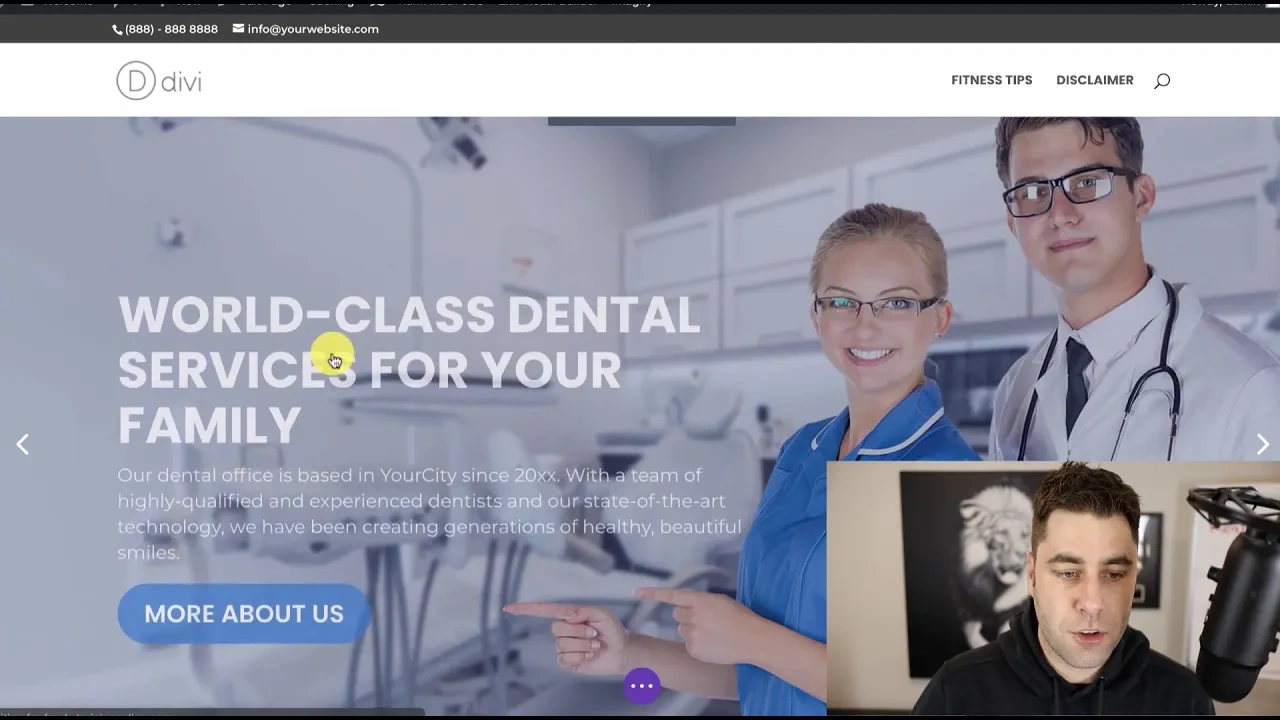Click the Divi logo in the header
1280x720 pixels.
tap(158, 81)
